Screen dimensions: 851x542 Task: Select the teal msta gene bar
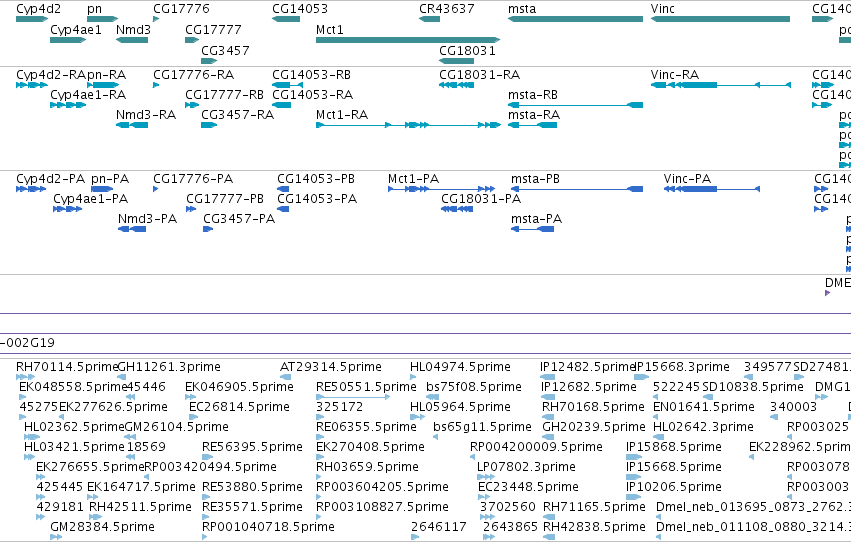coord(575,19)
